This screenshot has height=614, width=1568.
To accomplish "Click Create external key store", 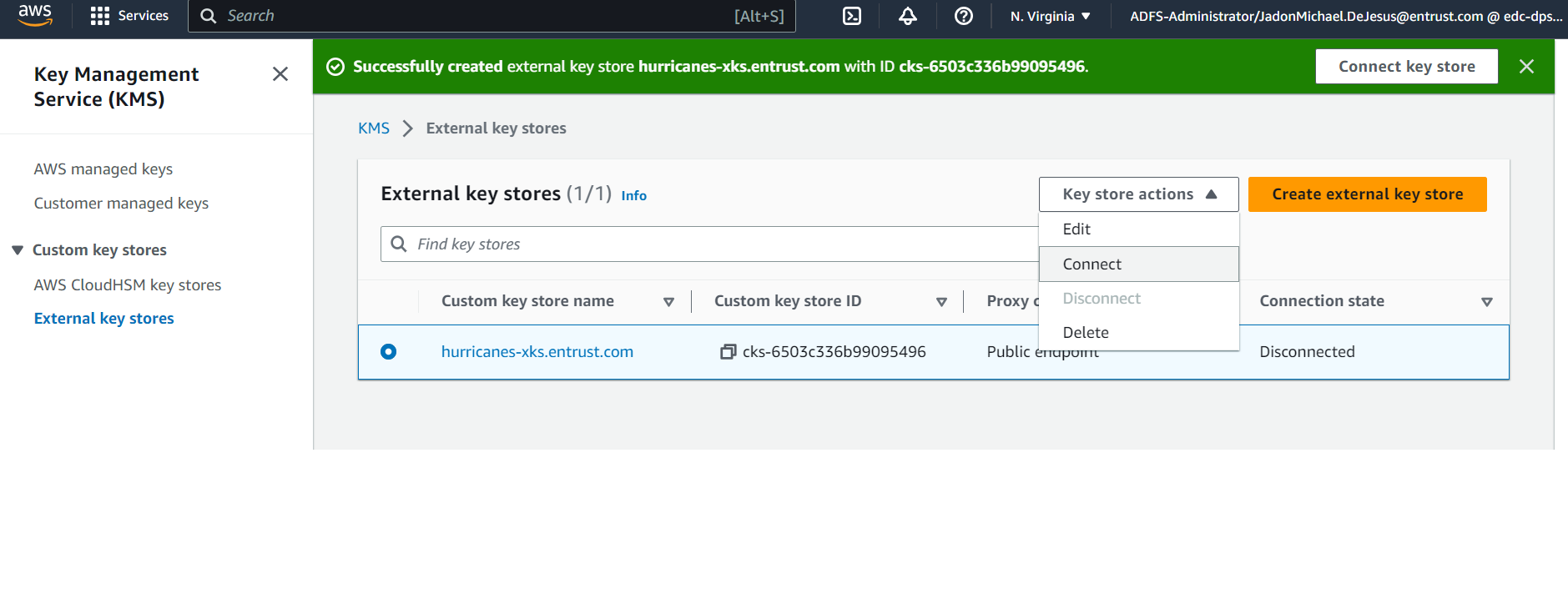I will click(x=1367, y=194).
